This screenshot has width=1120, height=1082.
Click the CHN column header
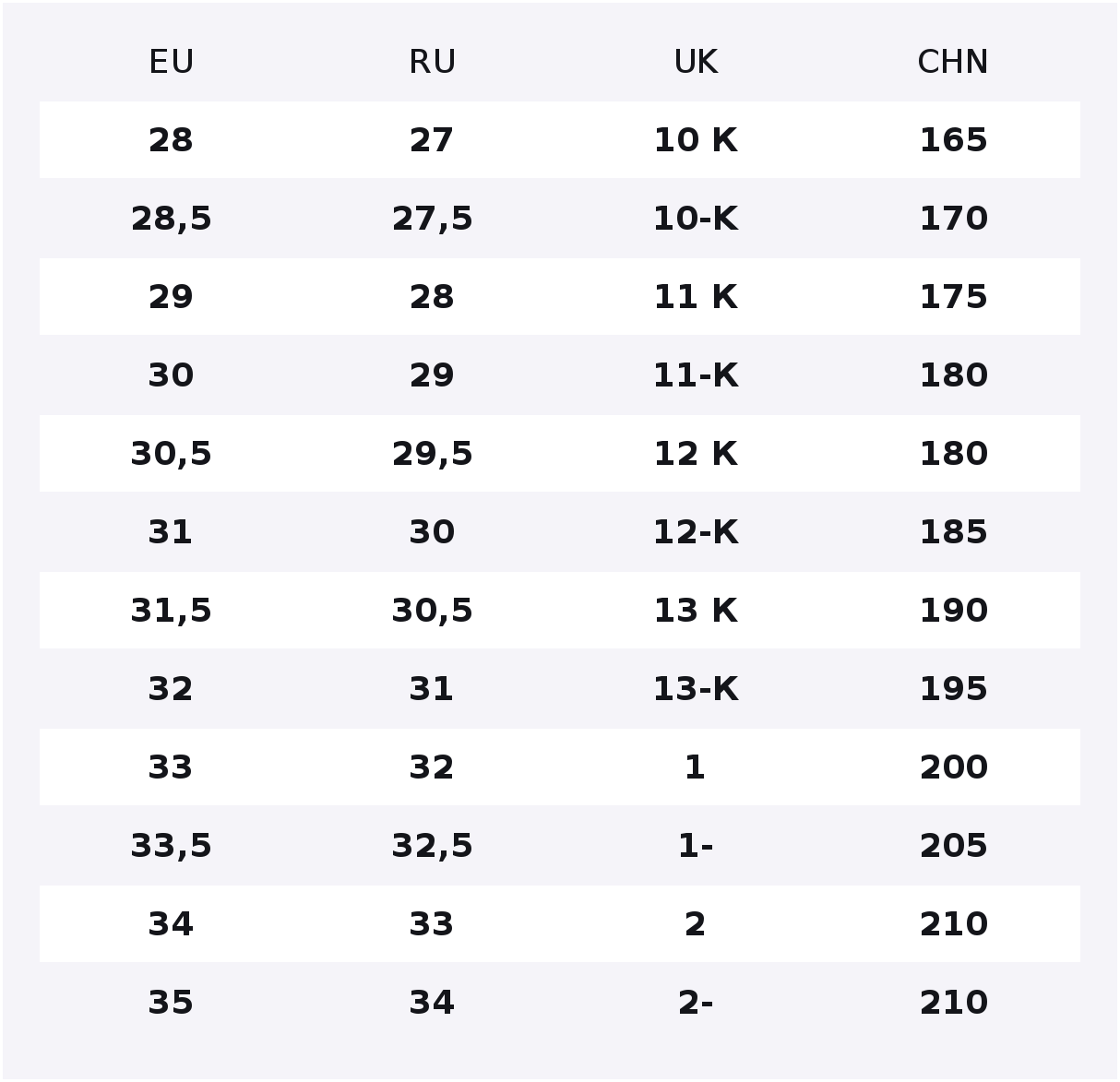[953, 63]
